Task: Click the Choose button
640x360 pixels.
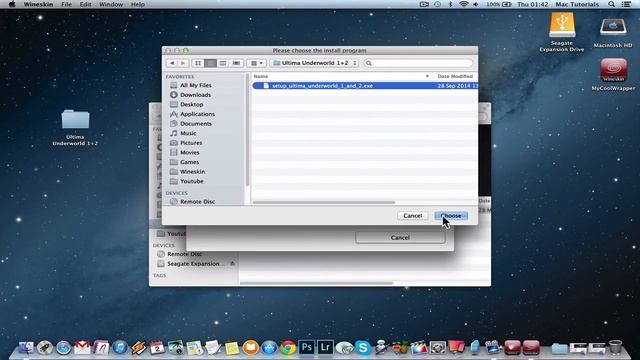Action: point(451,216)
